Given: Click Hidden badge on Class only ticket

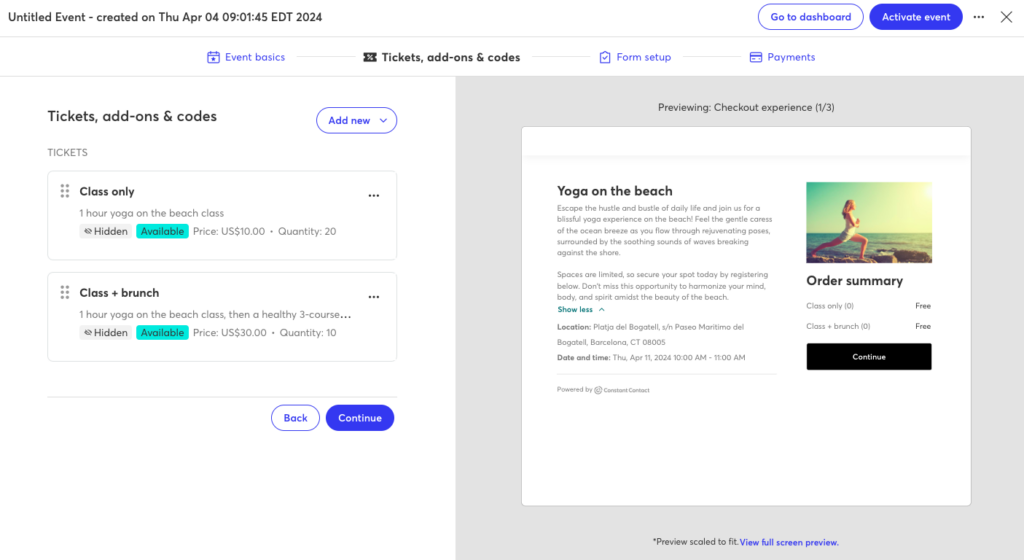Looking at the screenshot, I should click(105, 231).
